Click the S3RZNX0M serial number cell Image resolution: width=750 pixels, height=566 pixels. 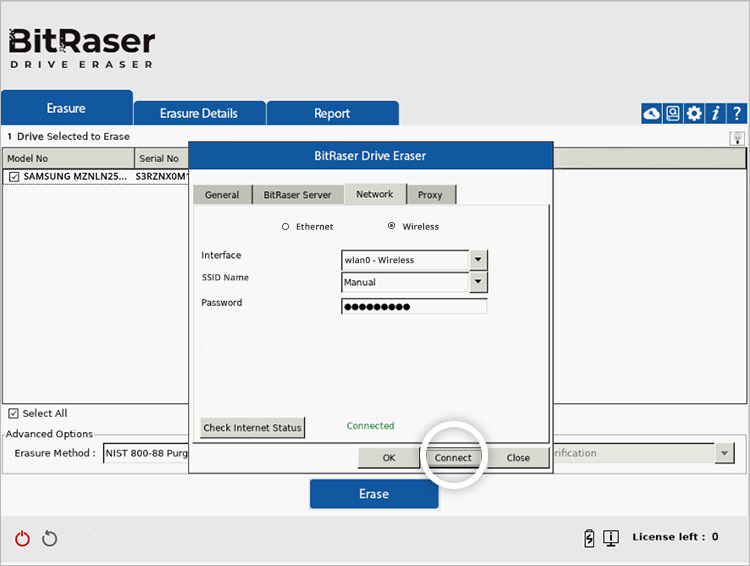(x=162, y=177)
